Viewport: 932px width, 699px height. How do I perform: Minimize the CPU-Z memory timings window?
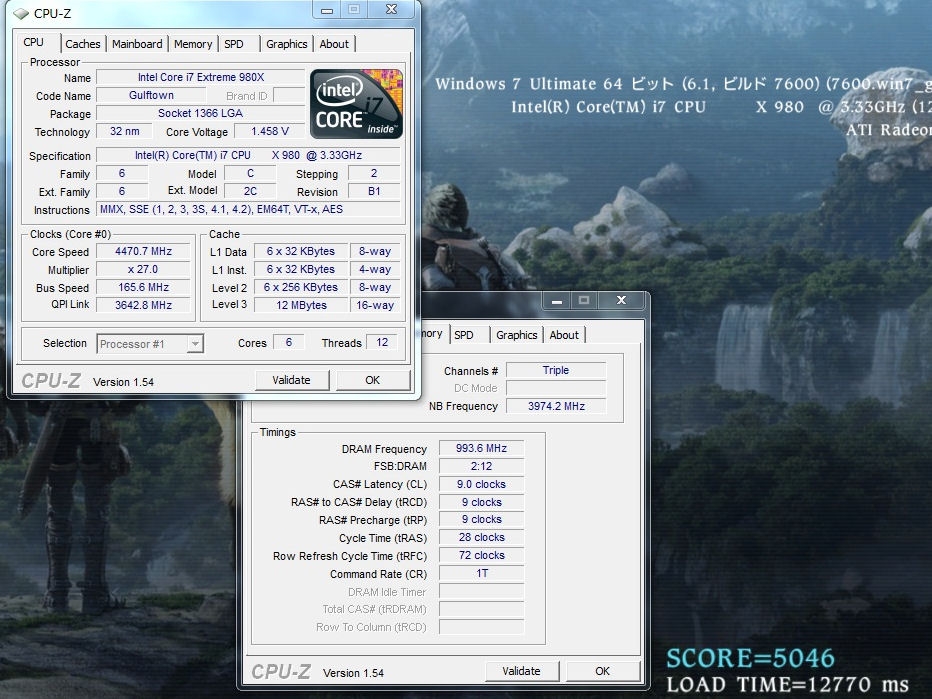[558, 300]
